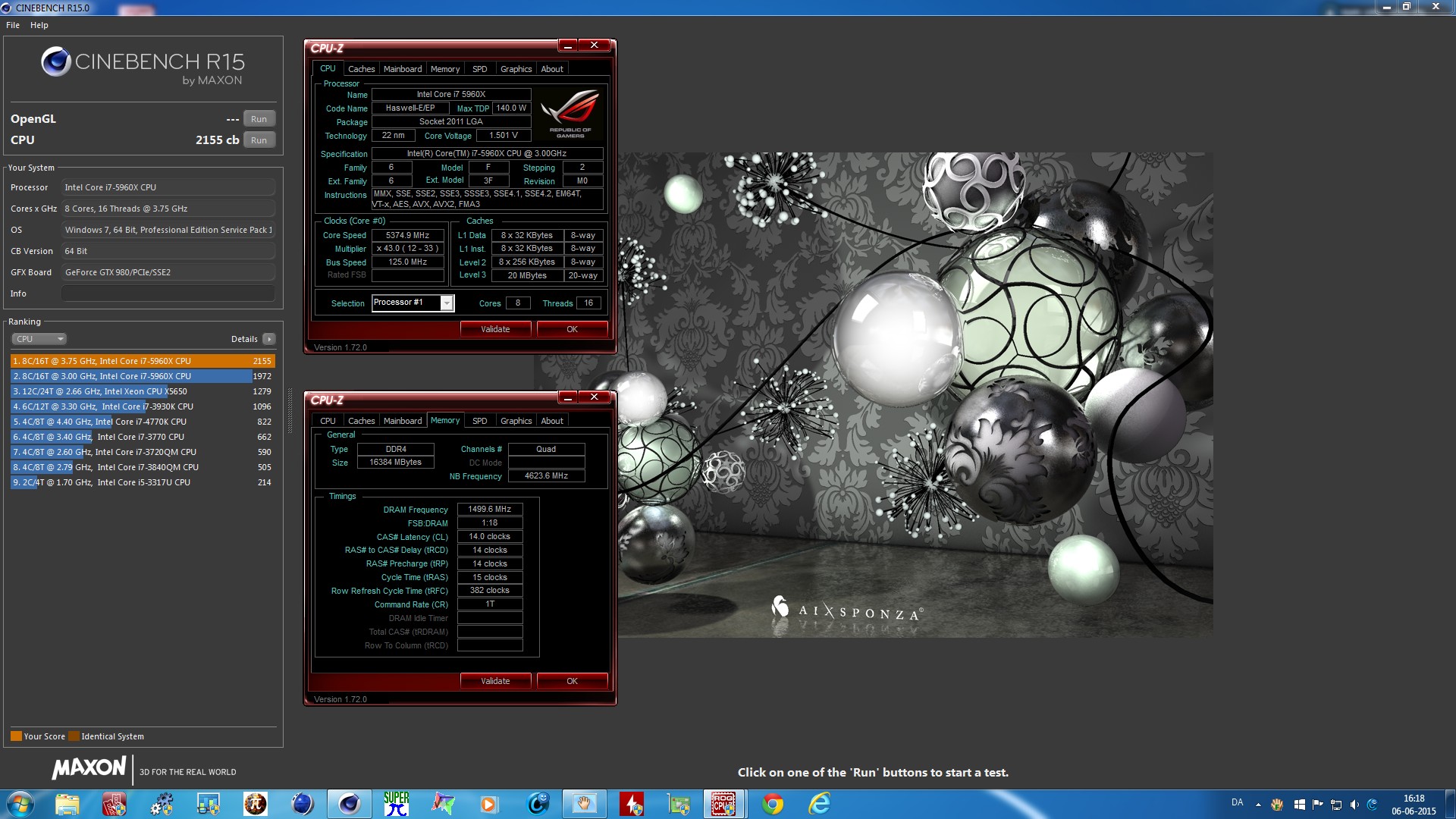The height and width of the screenshot is (819, 1456).
Task: Open Graphics tab in upper CPU-Z window
Action: (x=516, y=69)
